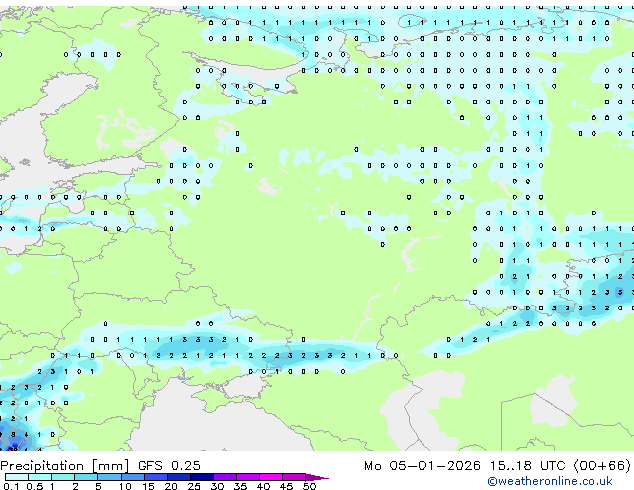Click the '15..18 UTC' time text
634x490 pixels.
(527, 465)
